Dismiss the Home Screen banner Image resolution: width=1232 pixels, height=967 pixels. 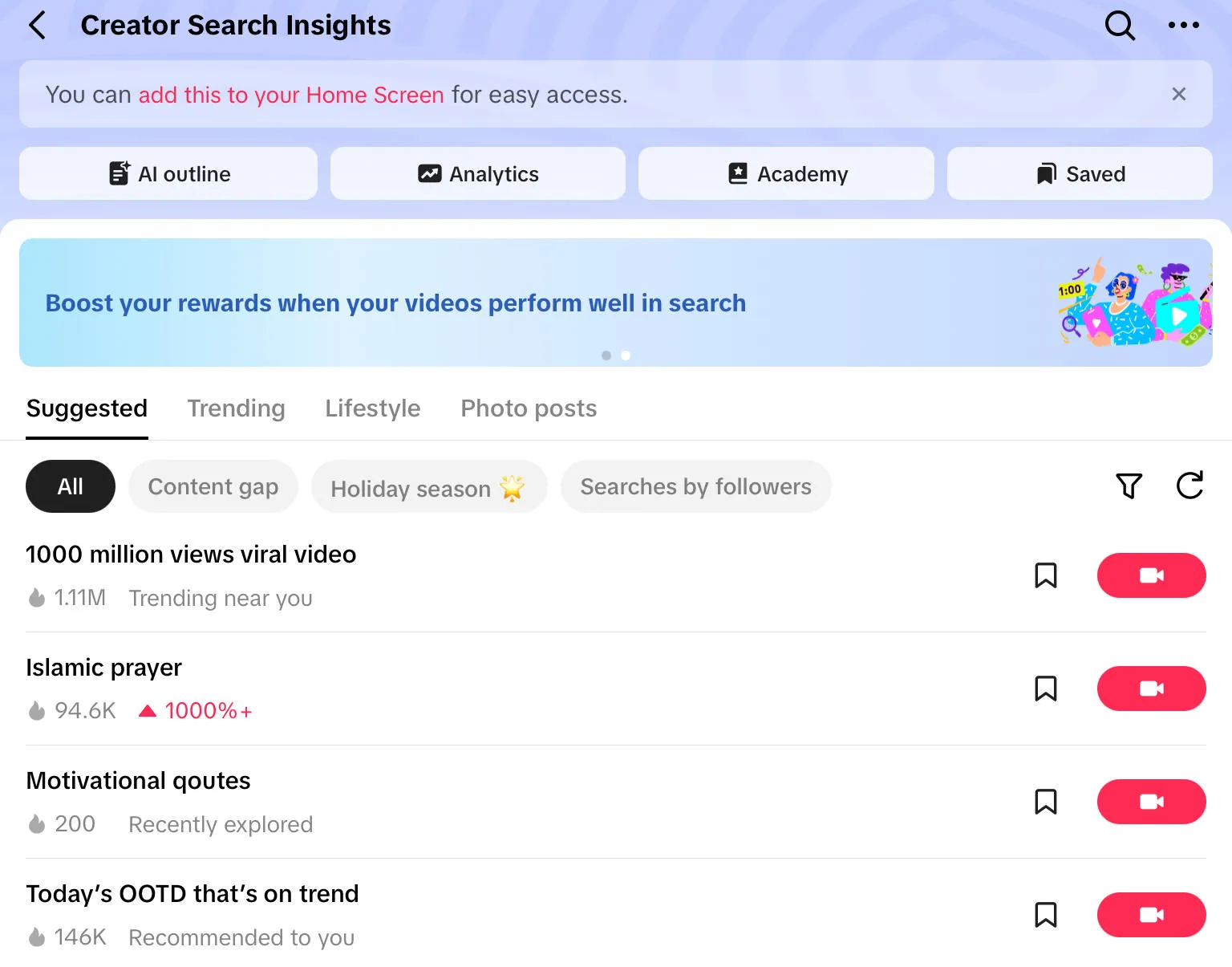(x=1178, y=95)
